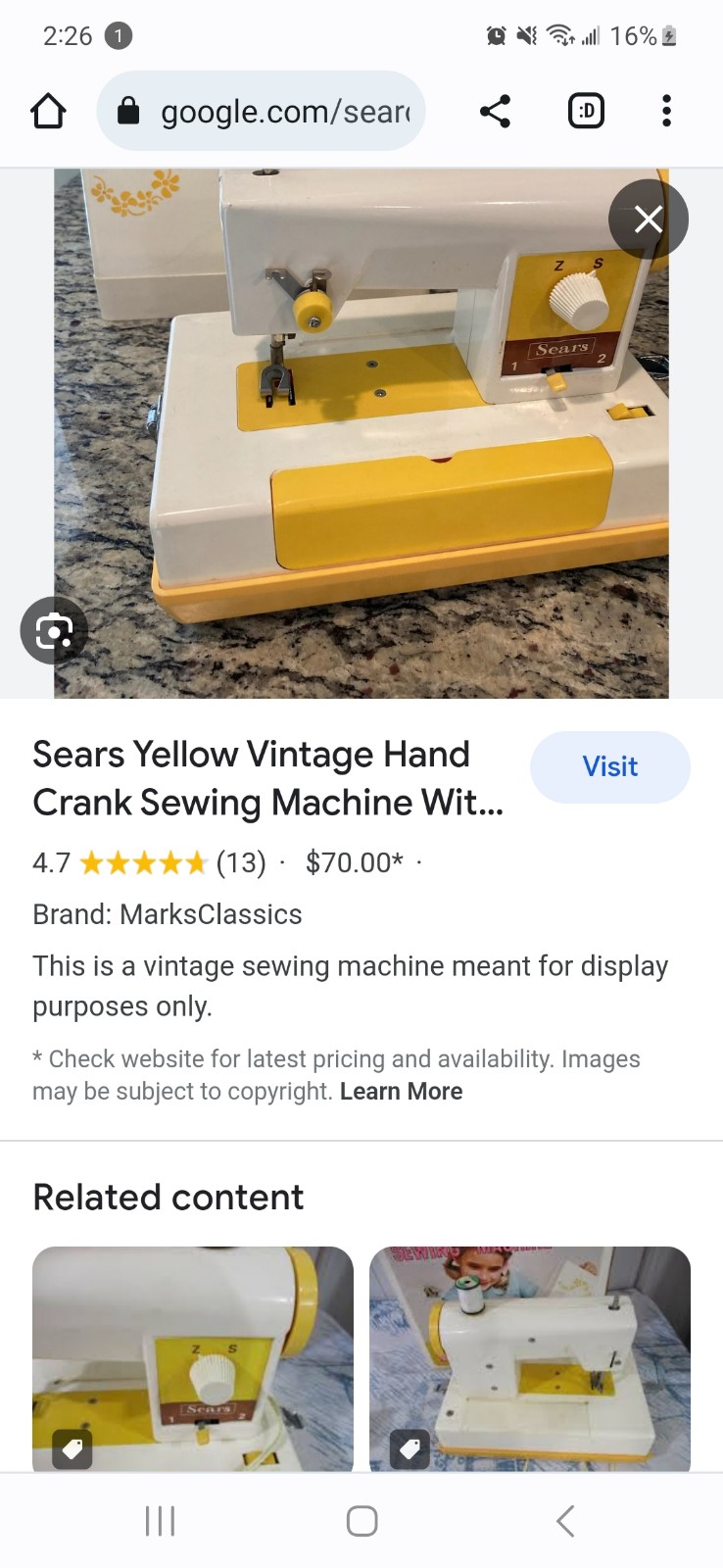Image resolution: width=723 pixels, height=1568 pixels.
Task: Click the google.com address bar
Action: pyautogui.click(x=261, y=111)
